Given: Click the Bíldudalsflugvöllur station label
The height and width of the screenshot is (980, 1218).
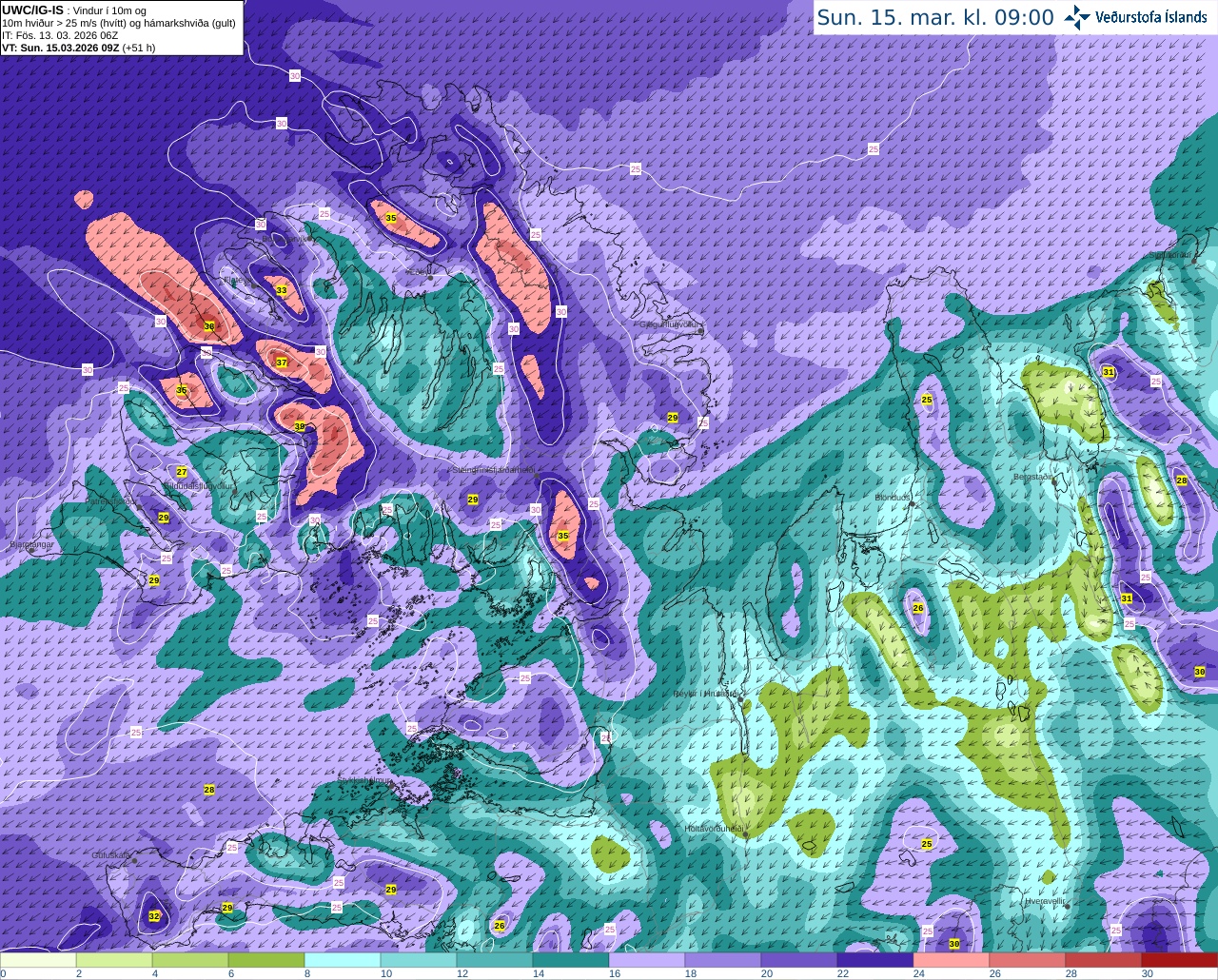Looking at the screenshot, I should pos(198,486).
